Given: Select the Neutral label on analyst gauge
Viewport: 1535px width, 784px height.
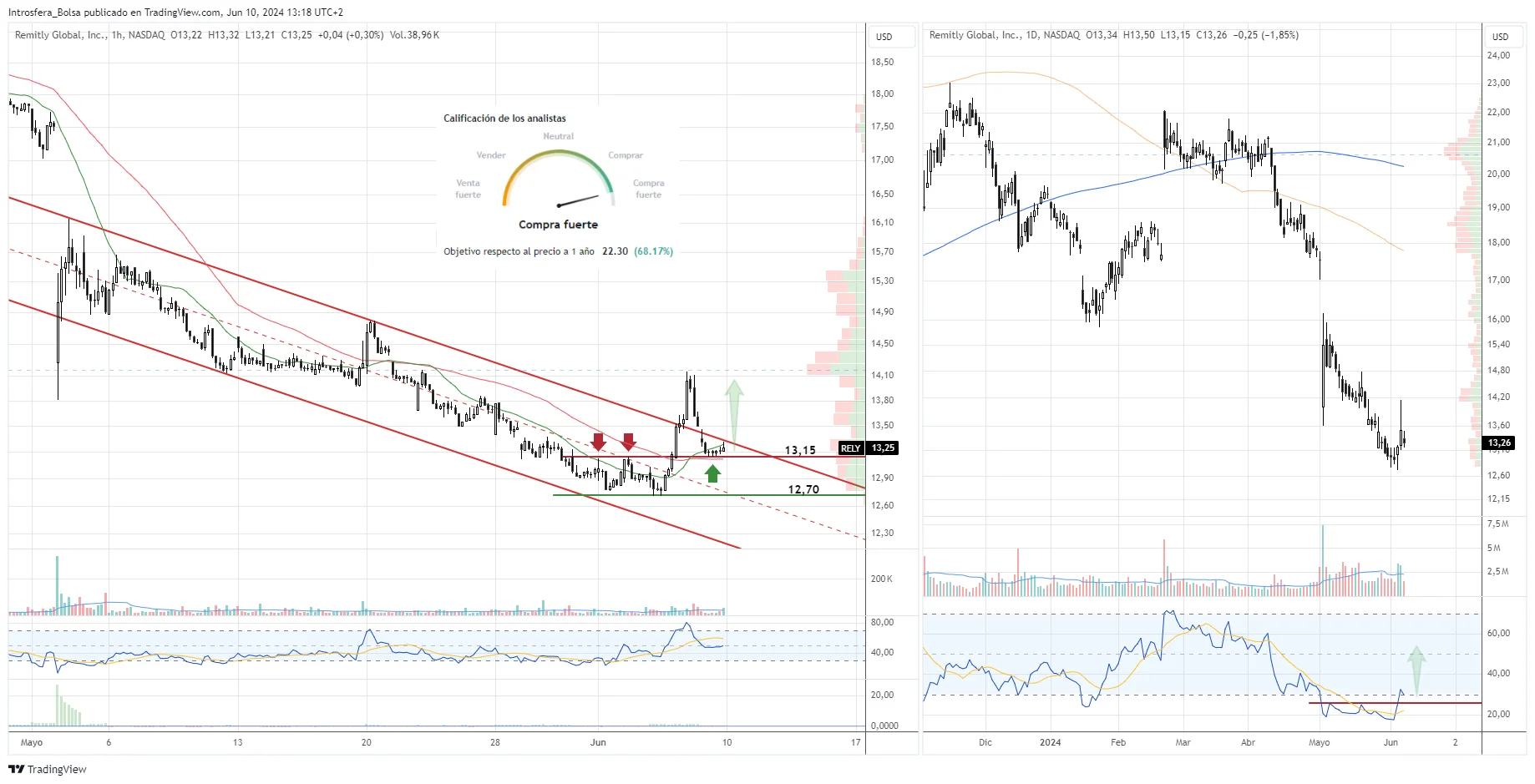Looking at the screenshot, I should tap(558, 136).
